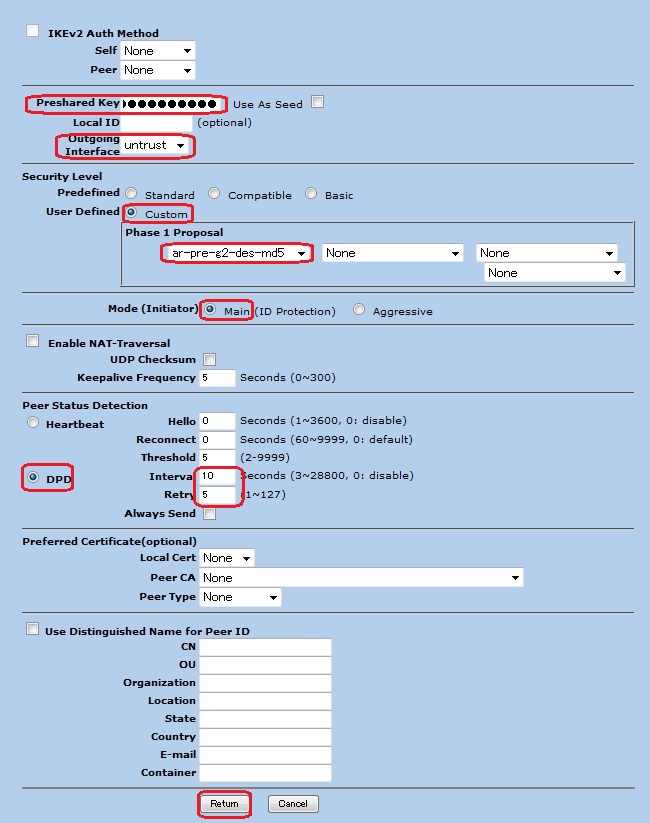Click the Cancel button
This screenshot has height=823, width=650.
coord(293,804)
